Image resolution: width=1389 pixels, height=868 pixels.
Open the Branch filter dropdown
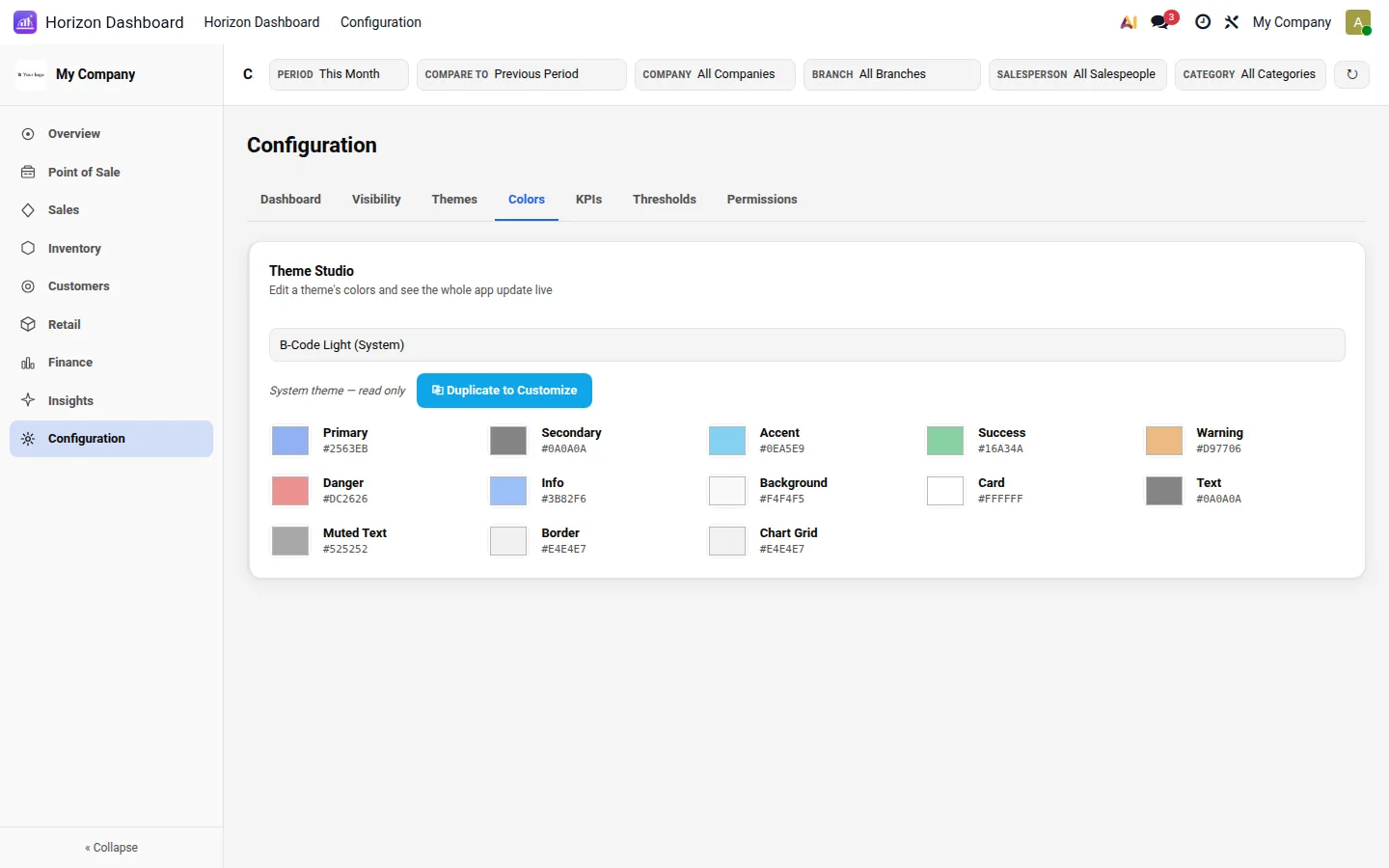click(x=892, y=74)
